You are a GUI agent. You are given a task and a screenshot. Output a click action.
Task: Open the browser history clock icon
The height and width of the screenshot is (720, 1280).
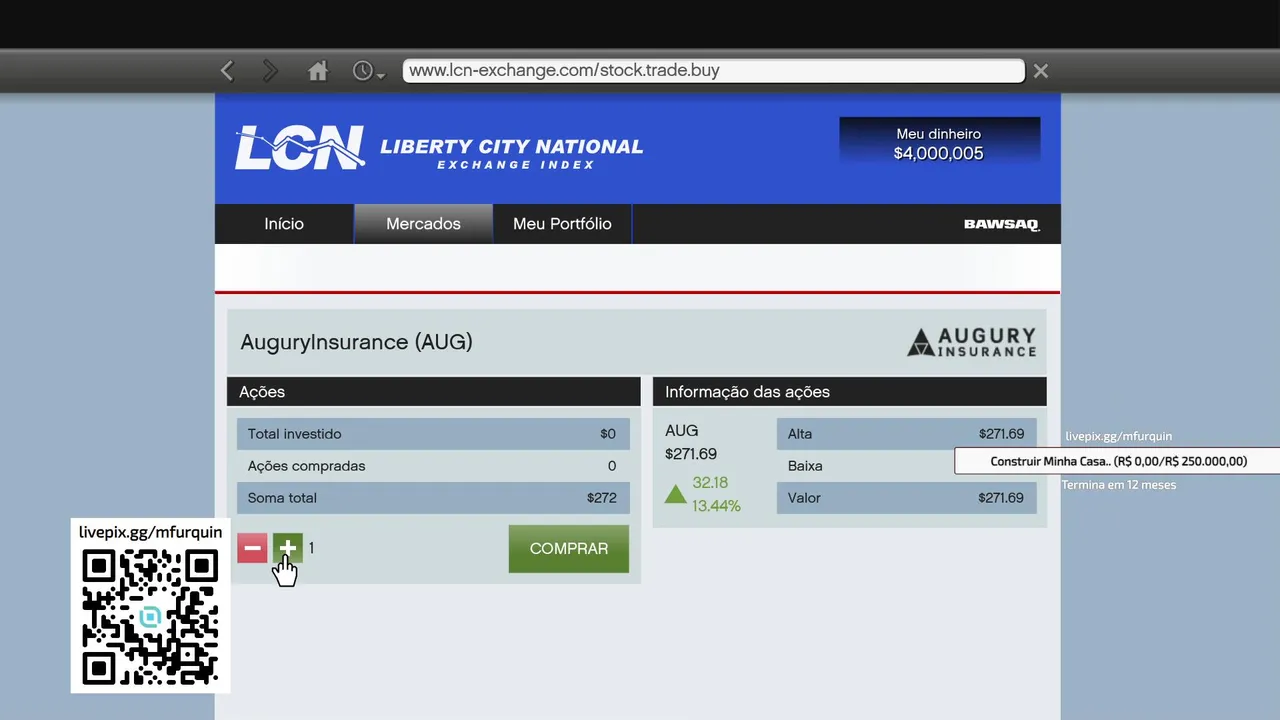click(x=363, y=71)
